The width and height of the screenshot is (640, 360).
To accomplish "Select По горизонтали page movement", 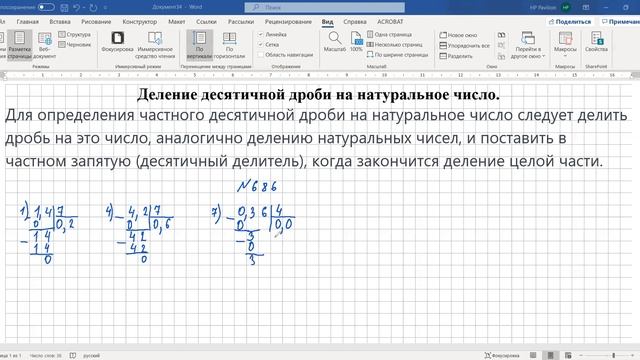I will (229, 45).
